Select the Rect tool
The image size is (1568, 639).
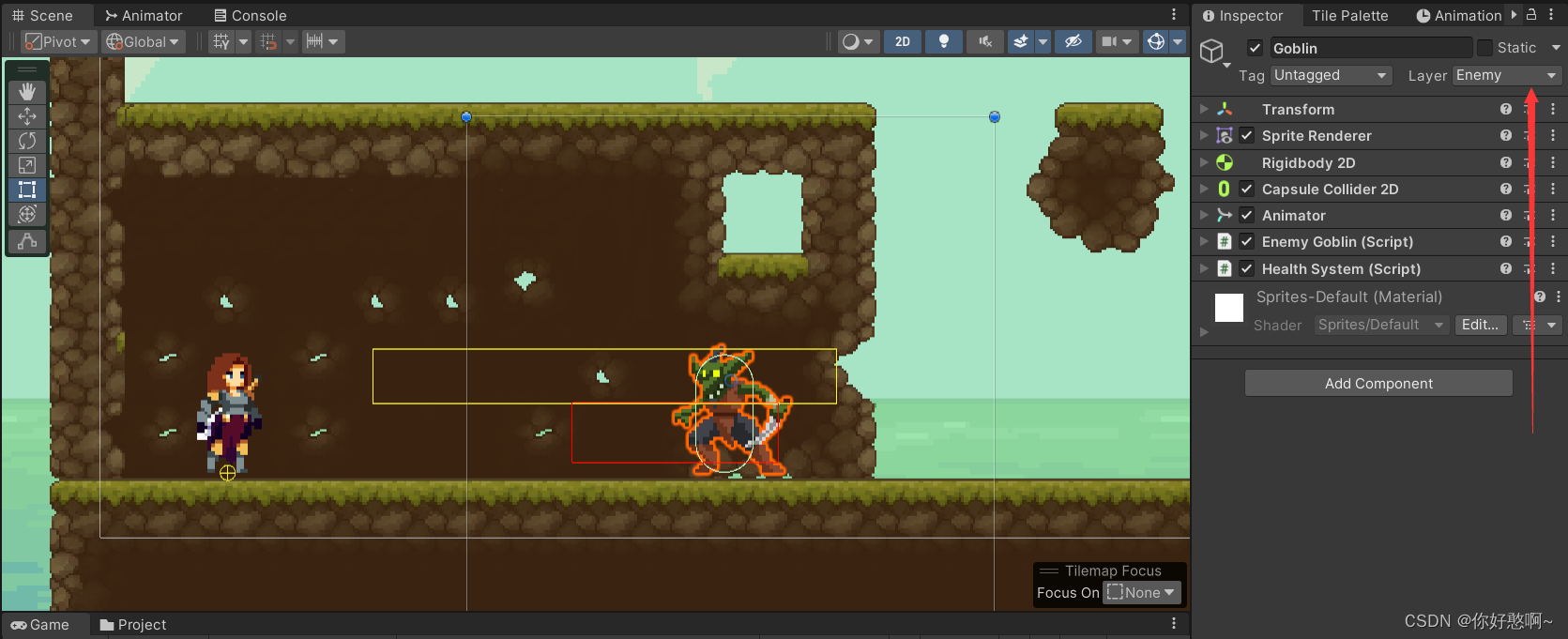[x=27, y=190]
